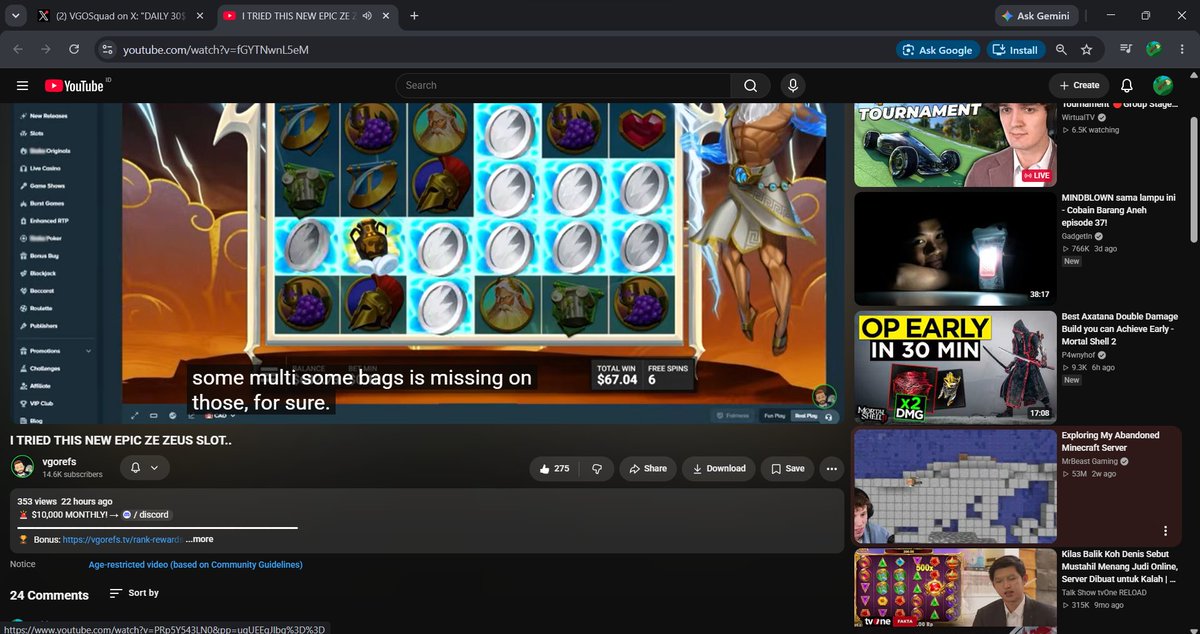
Task: Open Sort by comments menu
Action: [x=134, y=593]
